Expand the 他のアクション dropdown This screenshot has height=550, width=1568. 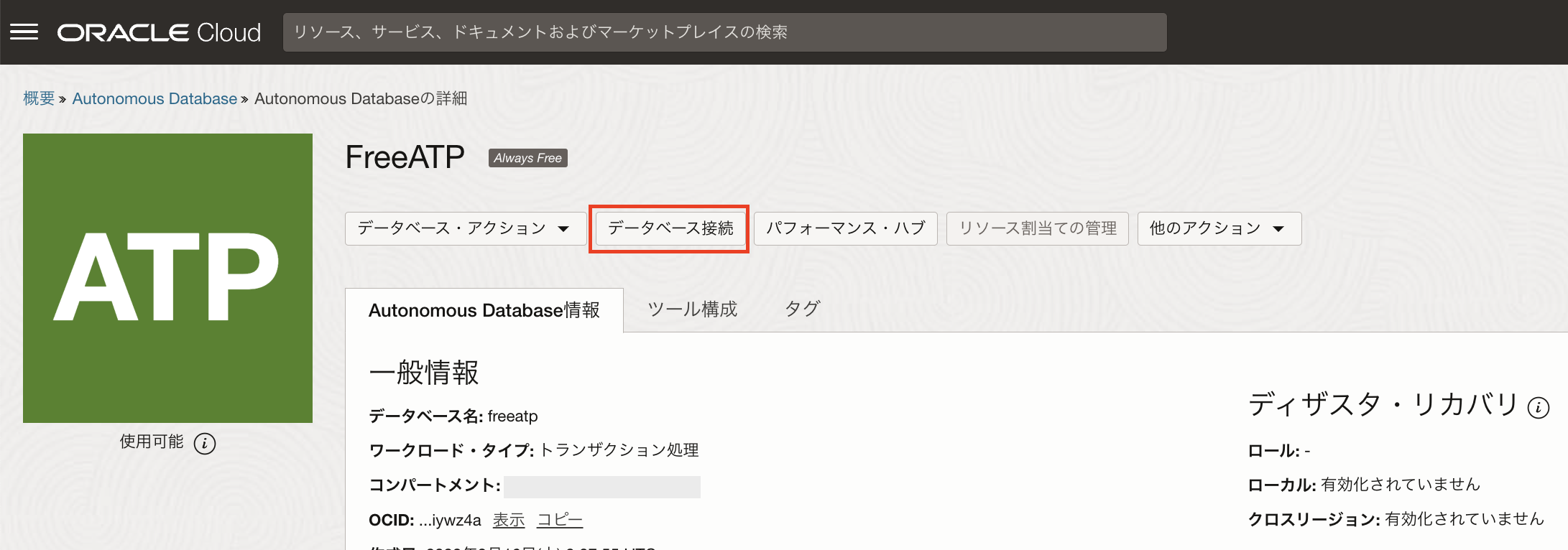1219,228
